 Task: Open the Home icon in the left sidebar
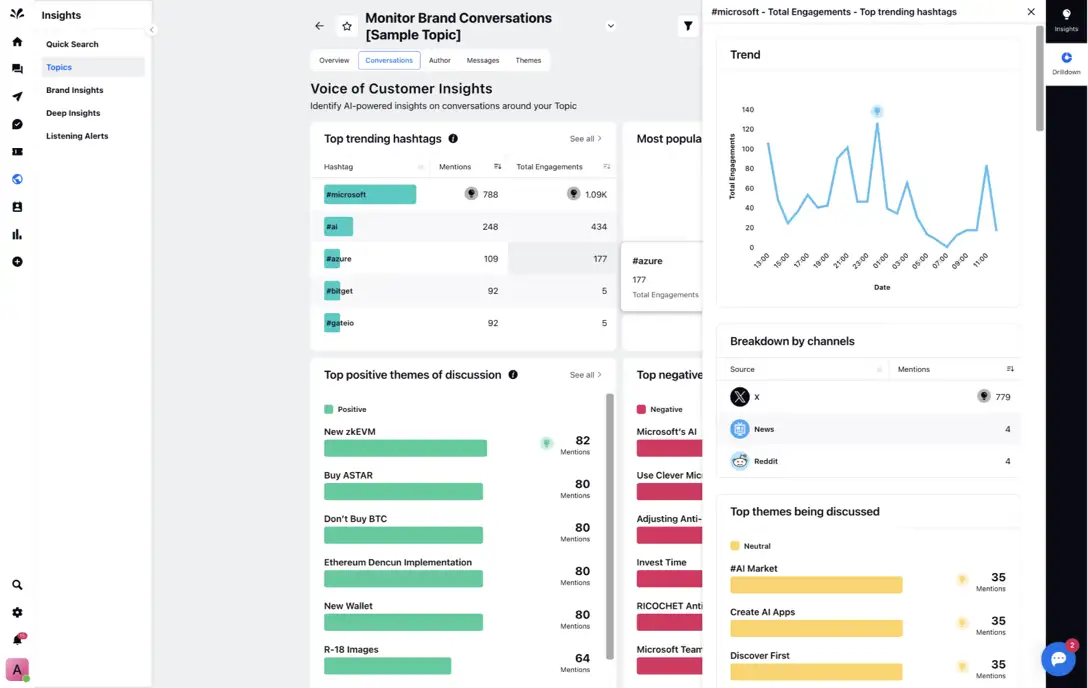(17, 43)
